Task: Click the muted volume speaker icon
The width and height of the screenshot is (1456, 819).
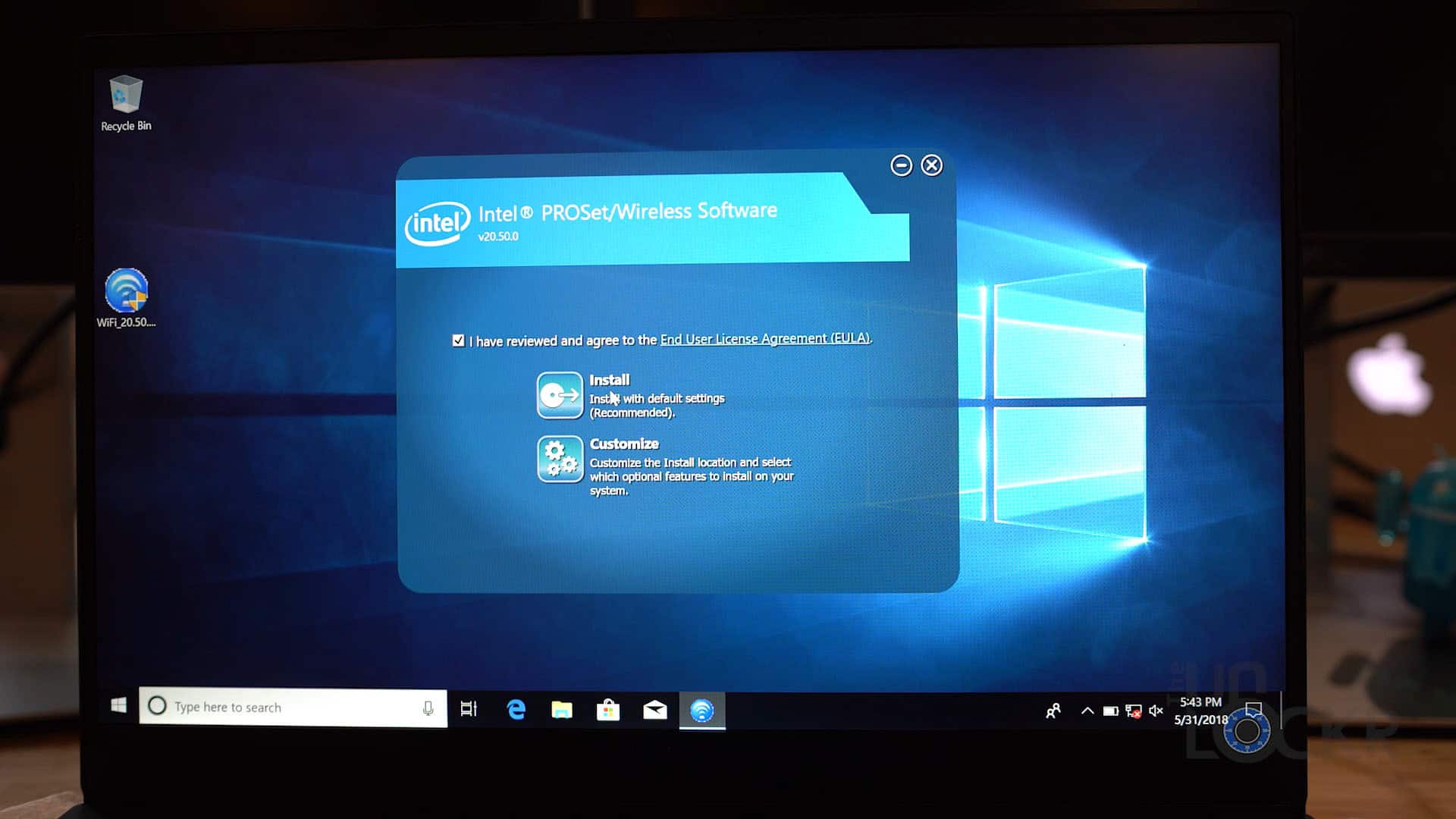Action: click(1156, 711)
